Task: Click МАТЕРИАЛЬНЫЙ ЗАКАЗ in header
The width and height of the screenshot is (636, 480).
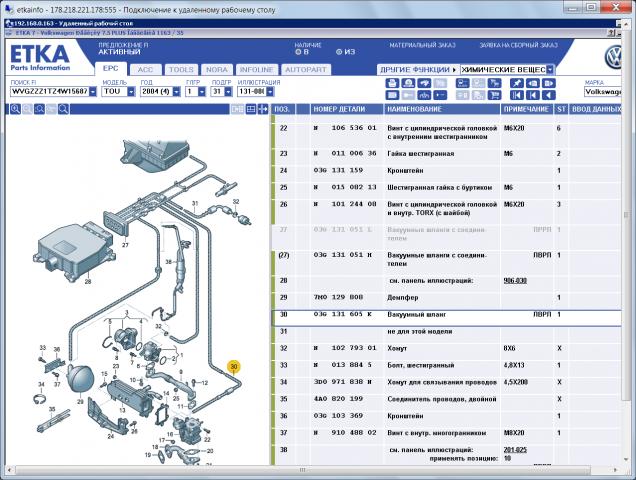Action: tap(422, 45)
